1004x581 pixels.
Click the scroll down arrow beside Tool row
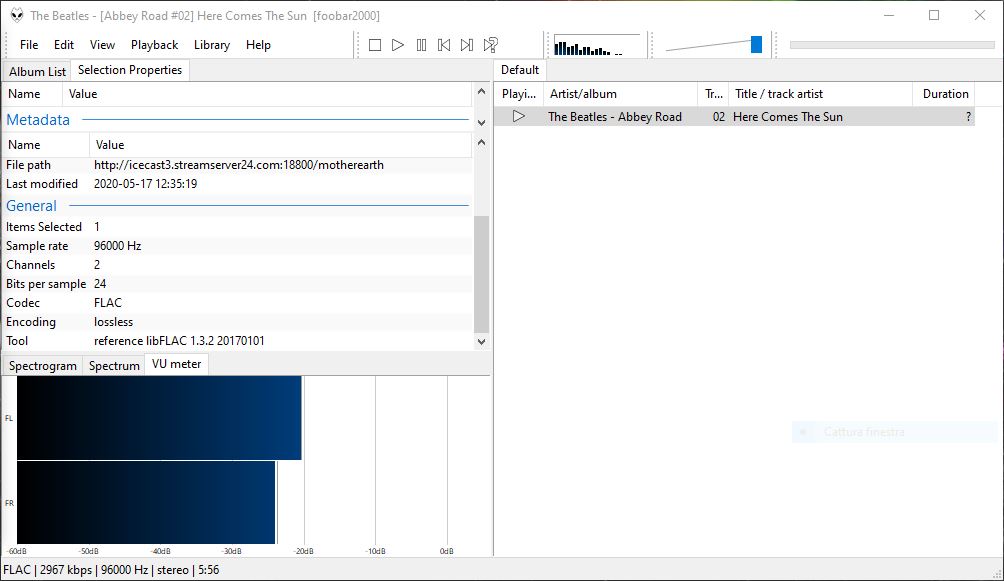[482, 342]
